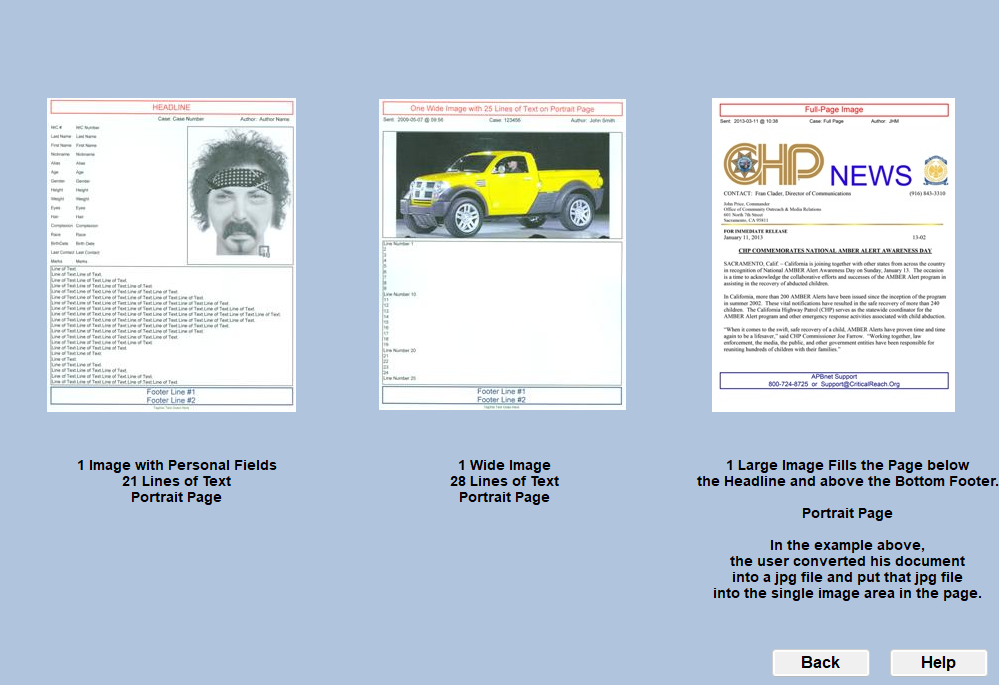Image resolution: width=999 pixels, height=685 pixels.
Task: Open Help
Action: coord(937,663)
